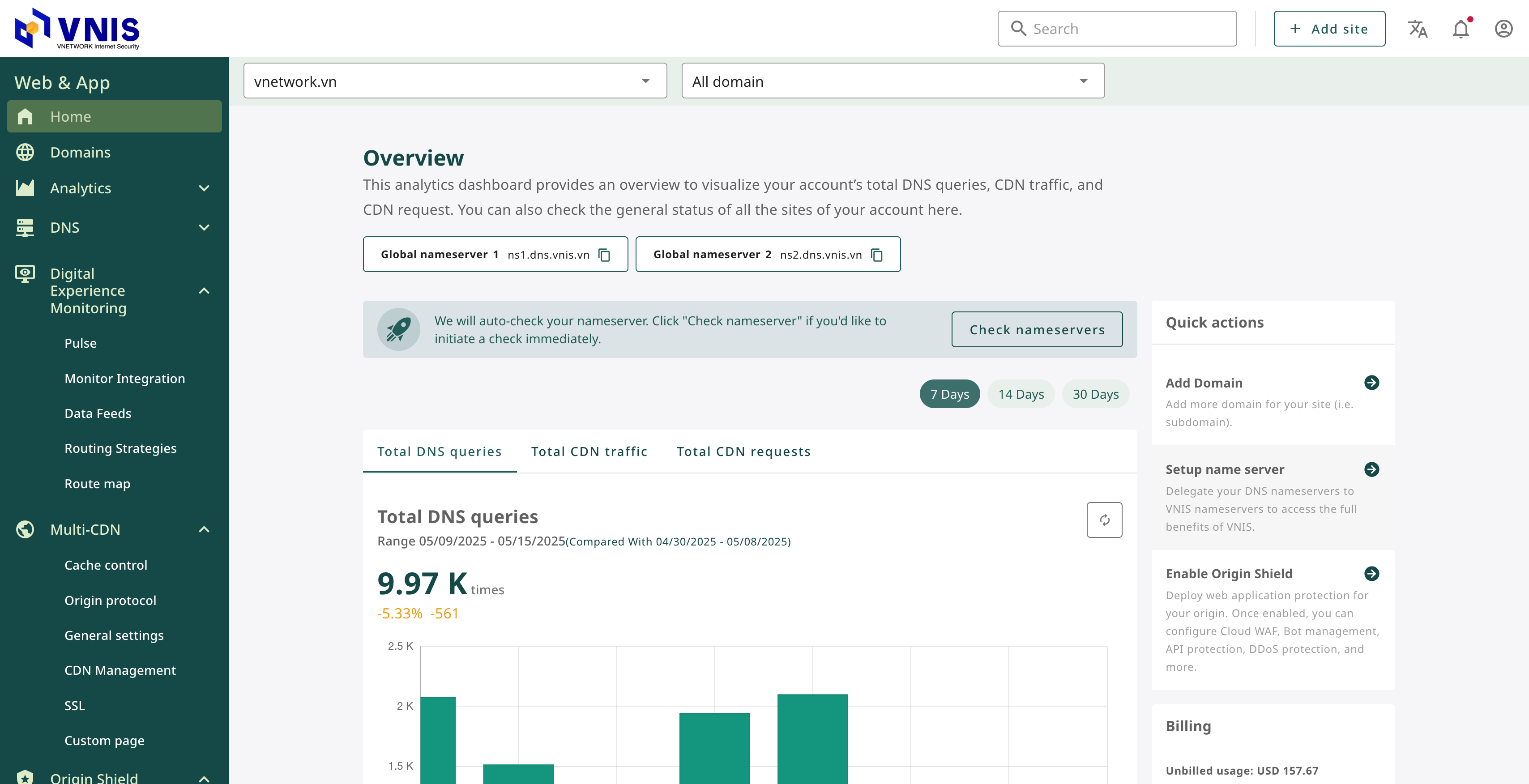The width and height of the screenshot is (1529, 784).
Task: Open the vnetwork.vn site dropdown
Action: 455,81
